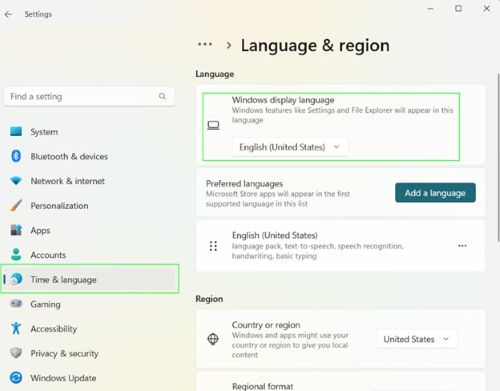500x391 pixels.
Task: Open United States country dropdown
Action: [x=417, y=339]
